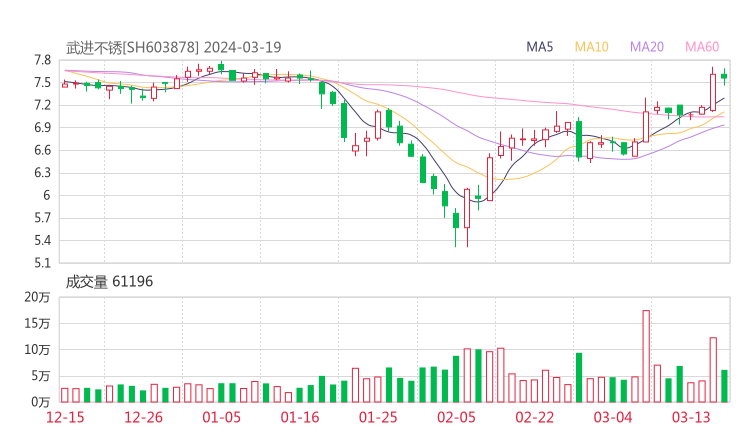
Task: Click the last green candlestick near 7.6
Action: tap(724, 76)
